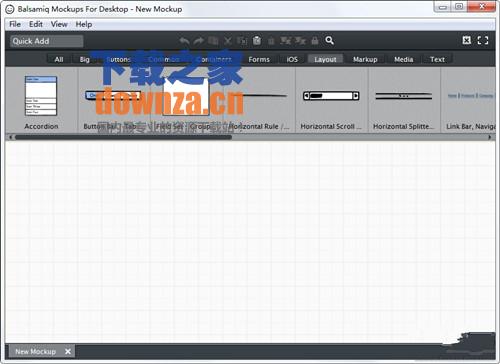Click the library horizontal scrollbar thumb

pyautogui.click(x=123, y=137)
